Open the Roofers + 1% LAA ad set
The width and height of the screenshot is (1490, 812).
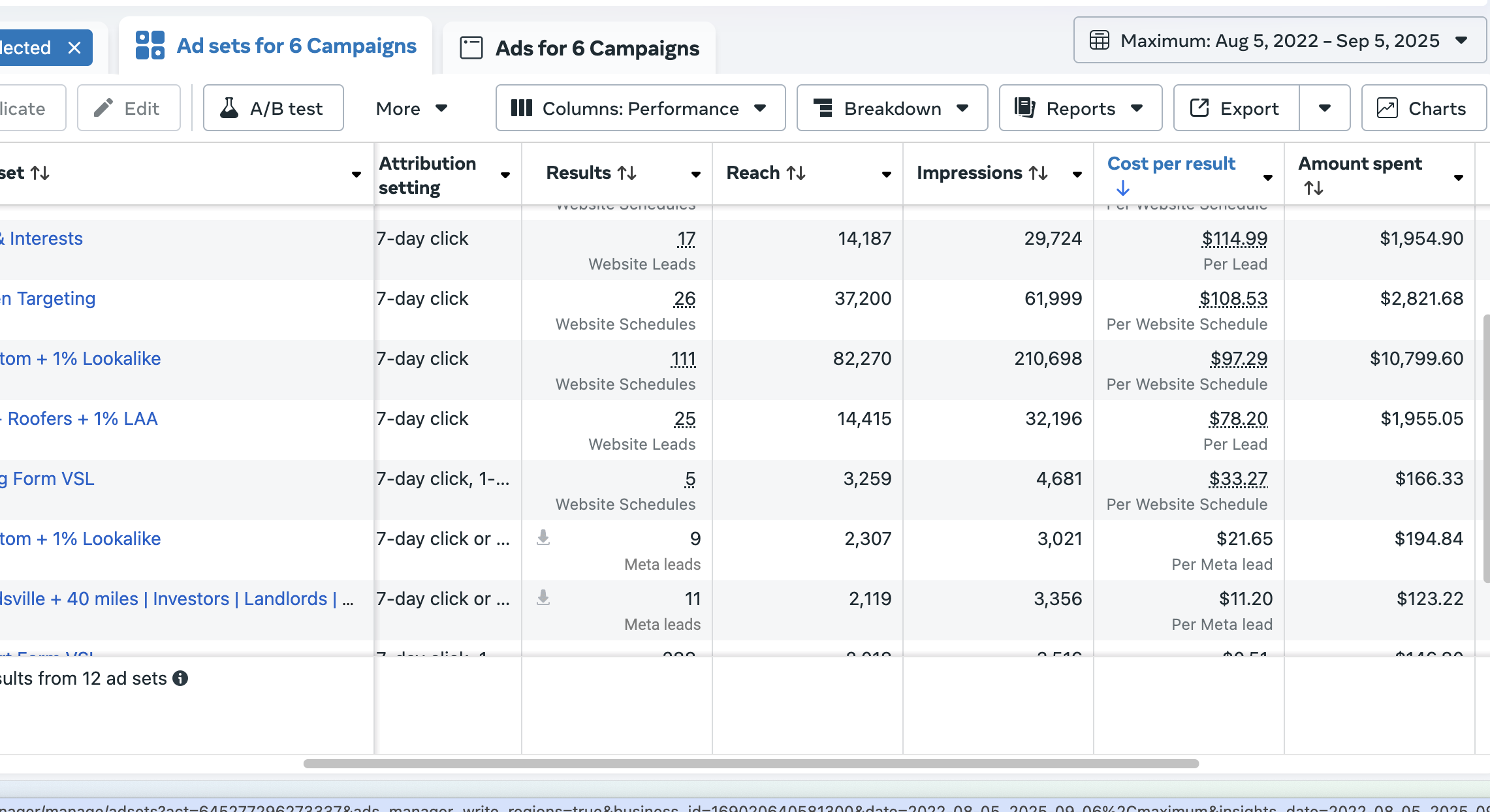coord(78,418)
